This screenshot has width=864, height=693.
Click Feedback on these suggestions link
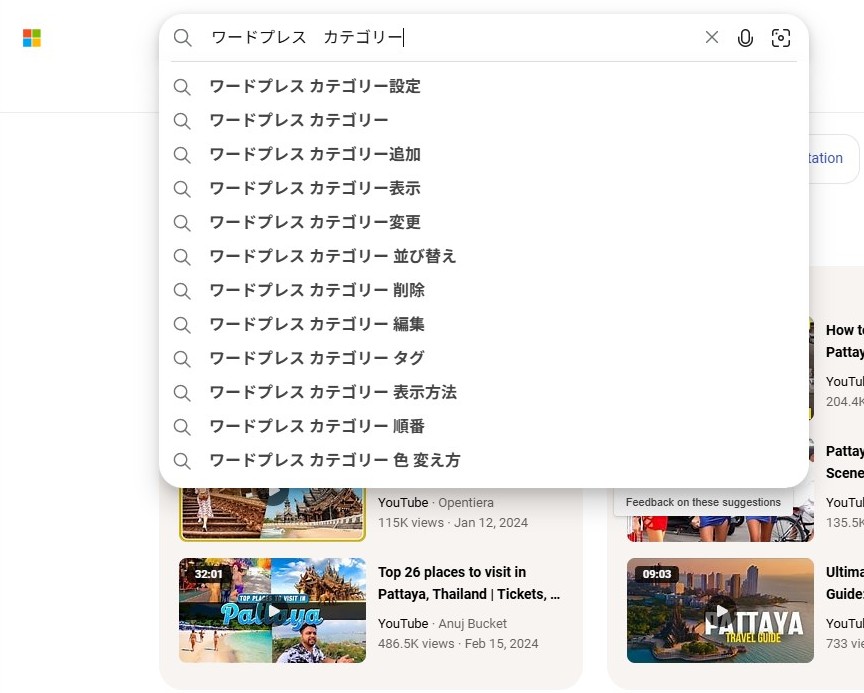(703, 502)
